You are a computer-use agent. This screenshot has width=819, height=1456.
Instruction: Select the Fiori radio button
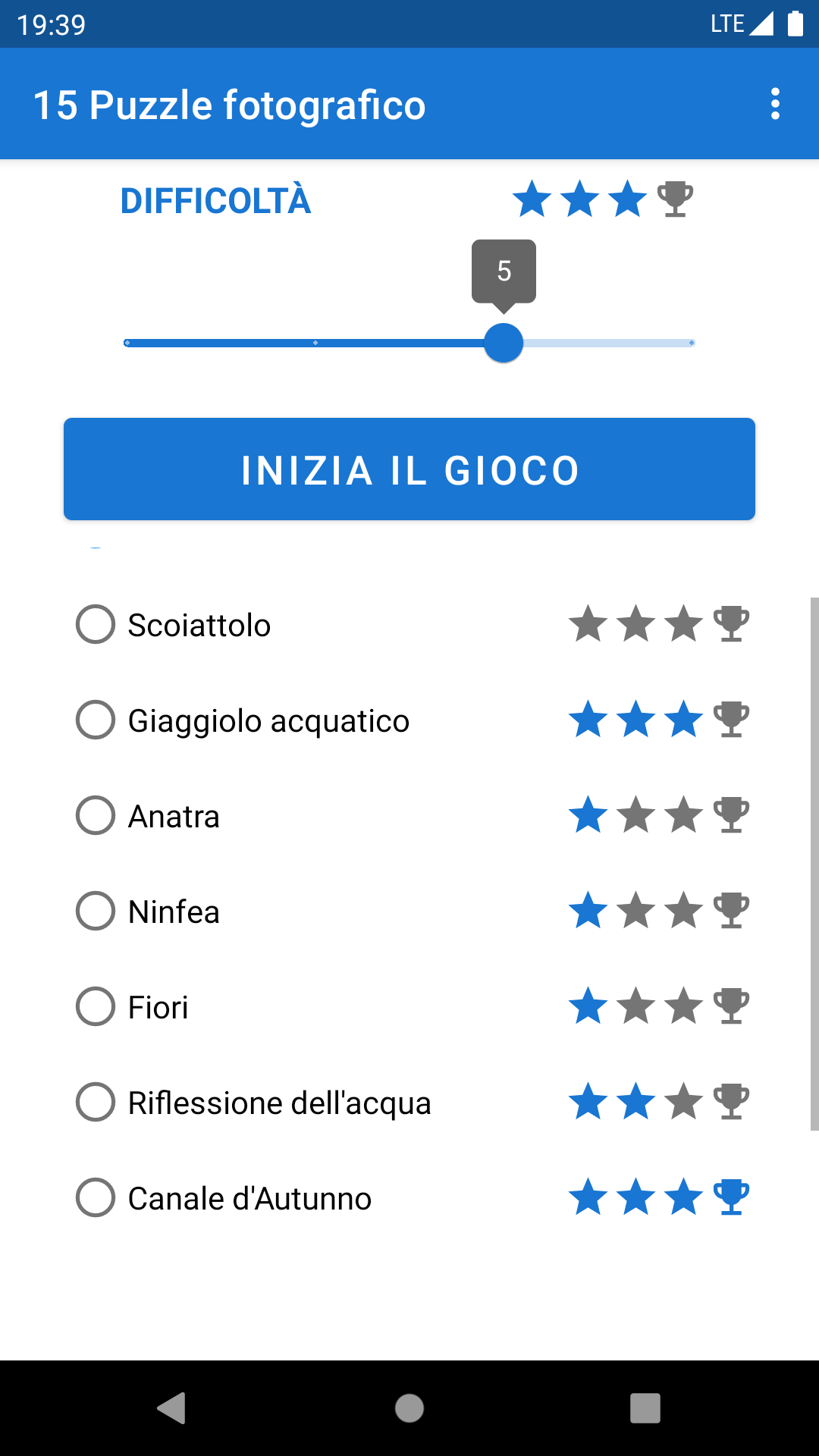pyautogui.click(x=96, y=1006)
